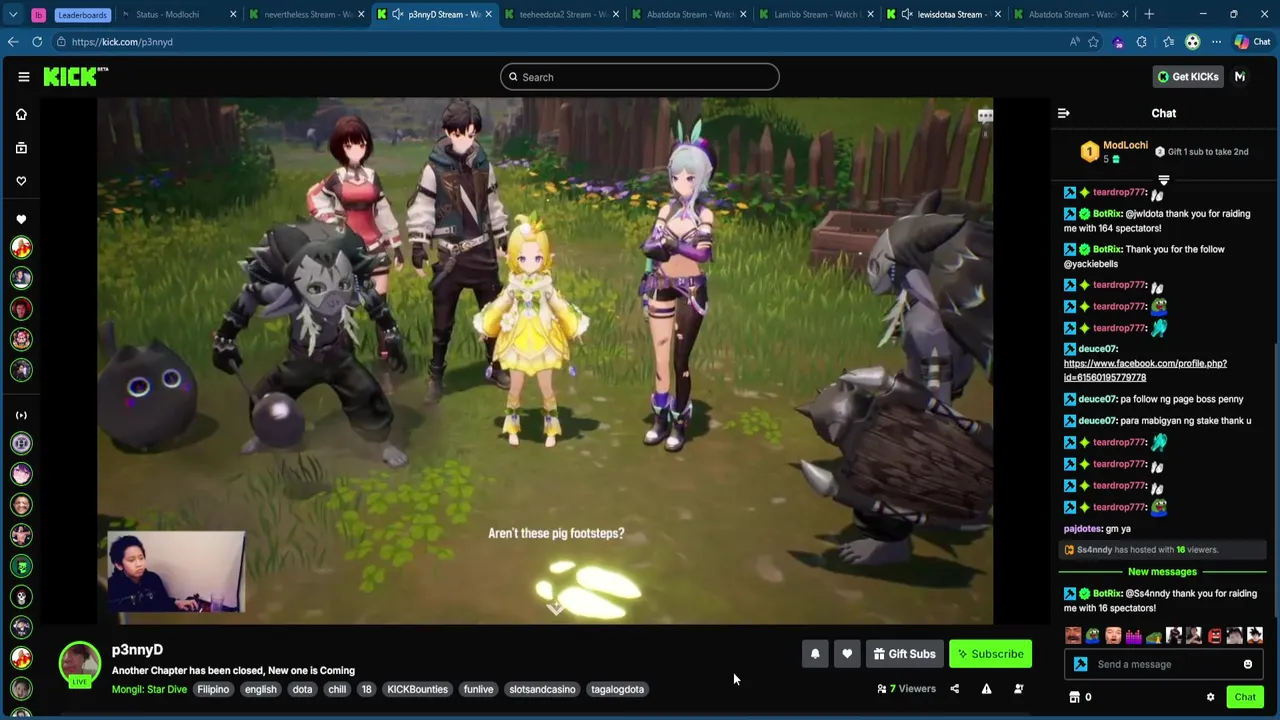Click the green Subscribe button
Viewport: 1280px width, 720px height.
point(990,654)
